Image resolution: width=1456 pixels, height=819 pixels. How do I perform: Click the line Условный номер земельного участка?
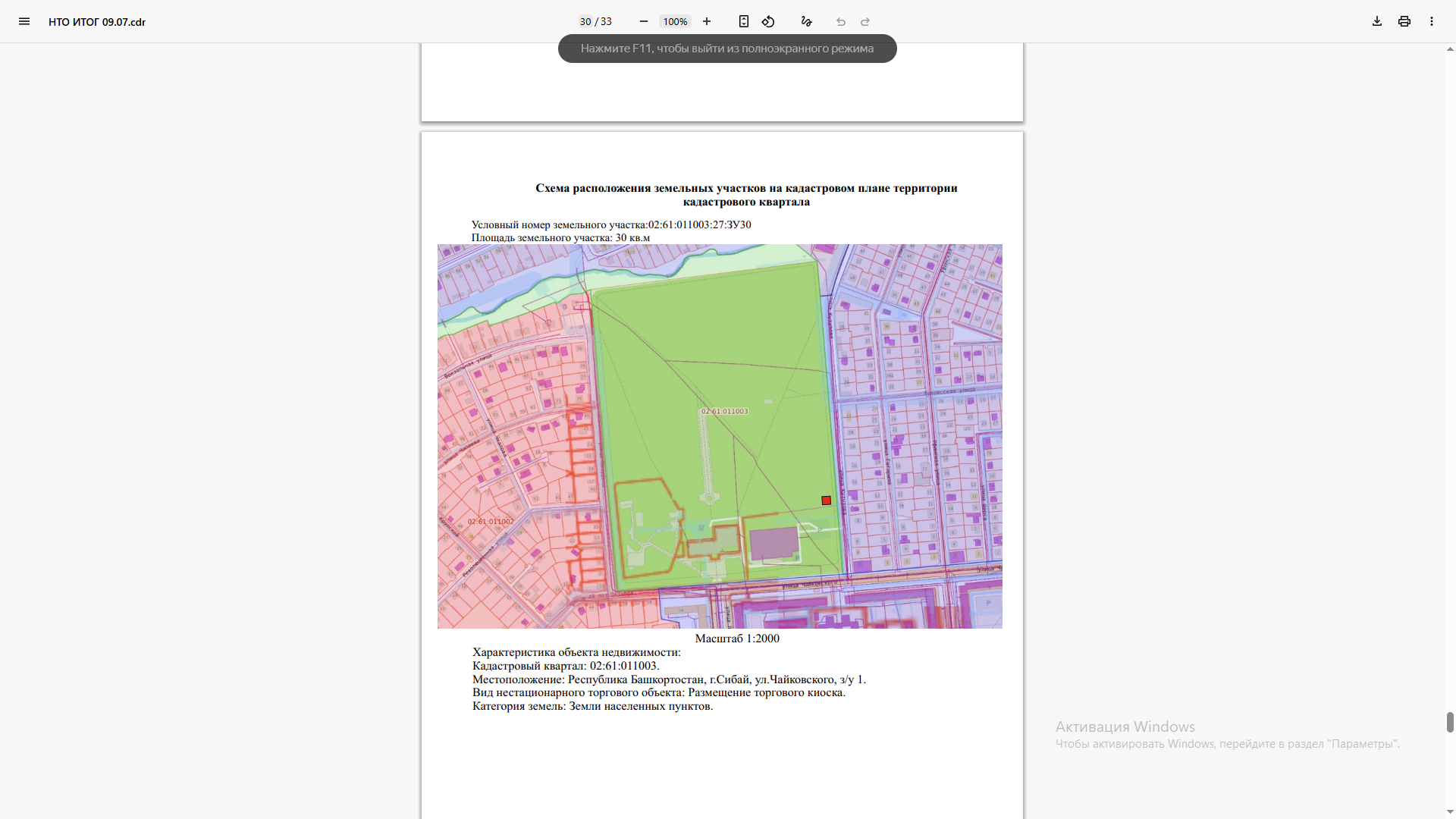pyautogui.click(x=611, y=224)
